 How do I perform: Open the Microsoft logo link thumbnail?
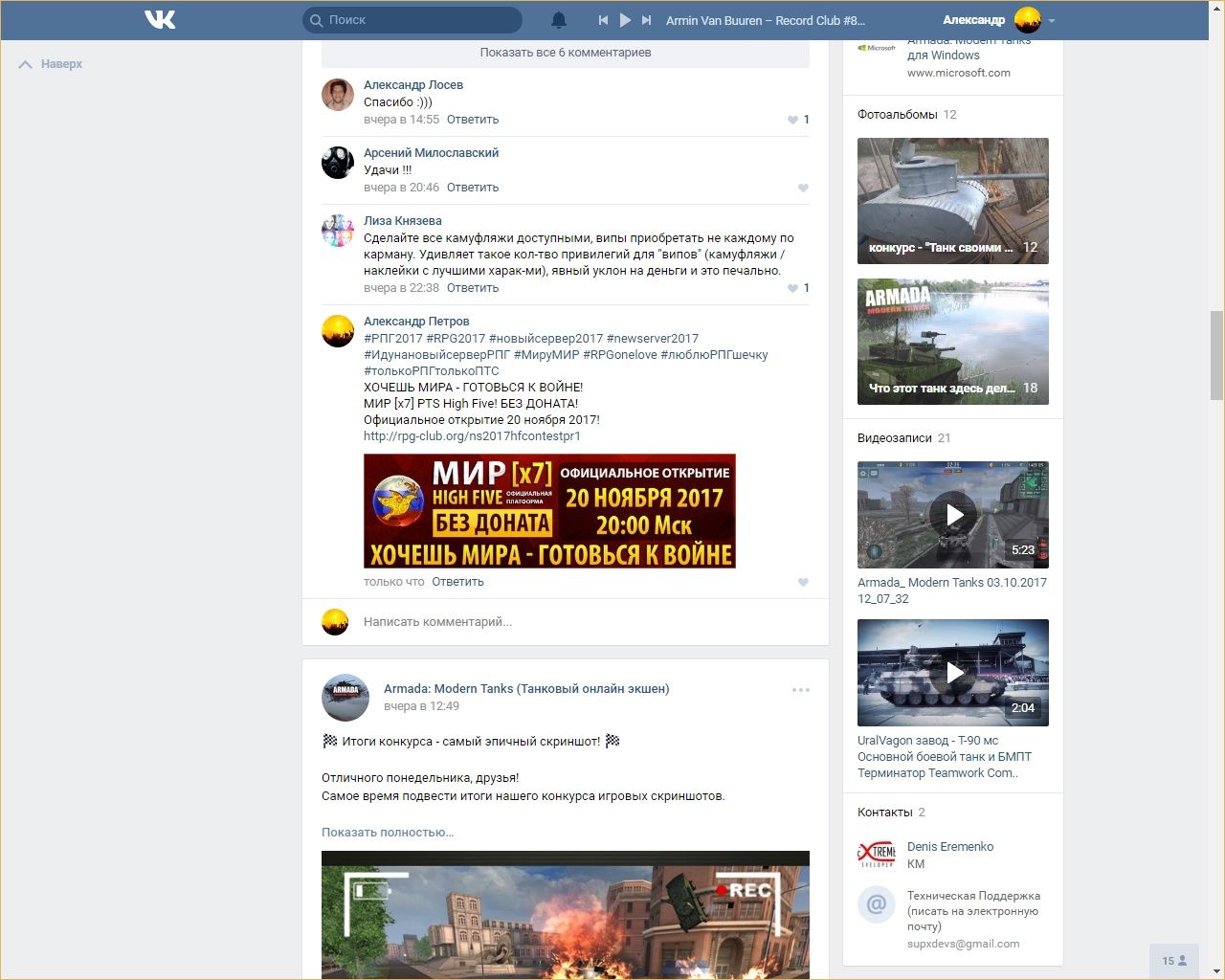[877, 48]
